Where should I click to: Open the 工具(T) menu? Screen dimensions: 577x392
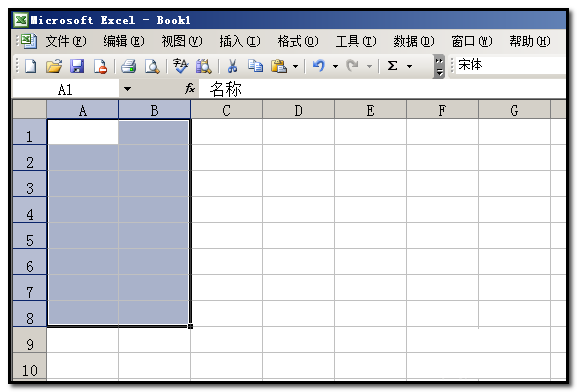[356, 41]
